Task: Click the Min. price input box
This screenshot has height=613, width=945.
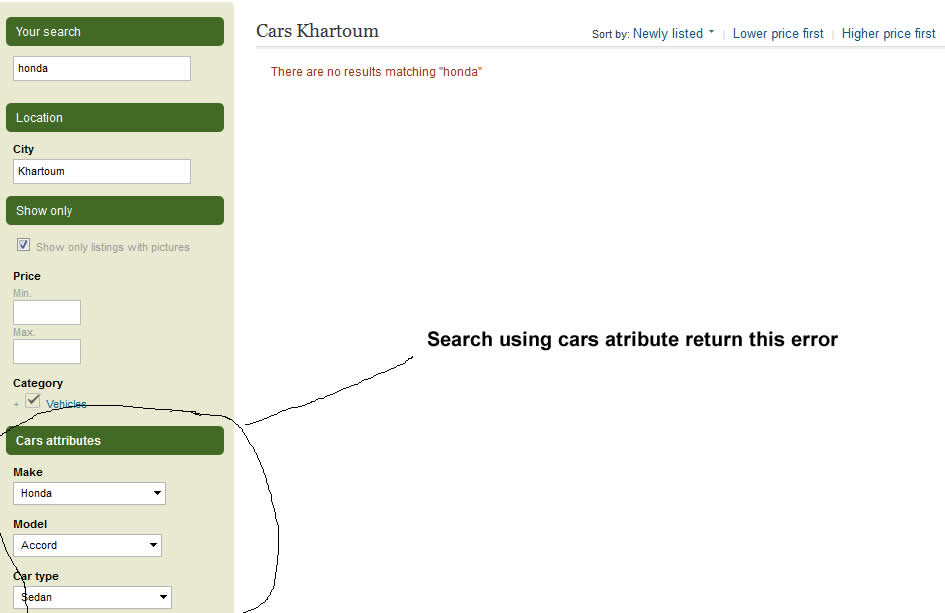Action: point(47,313)
